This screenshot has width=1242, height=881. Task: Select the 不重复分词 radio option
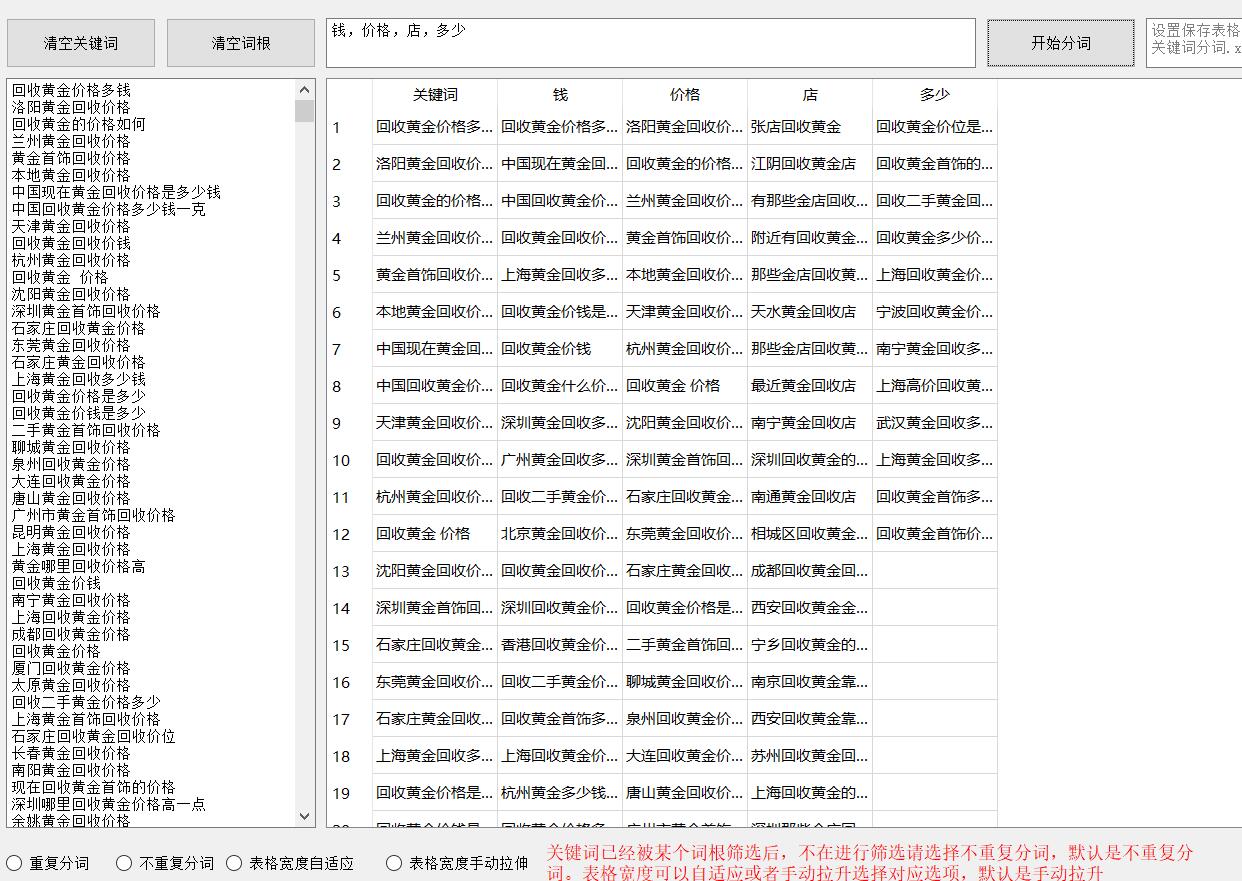click(x=124, y=862)
